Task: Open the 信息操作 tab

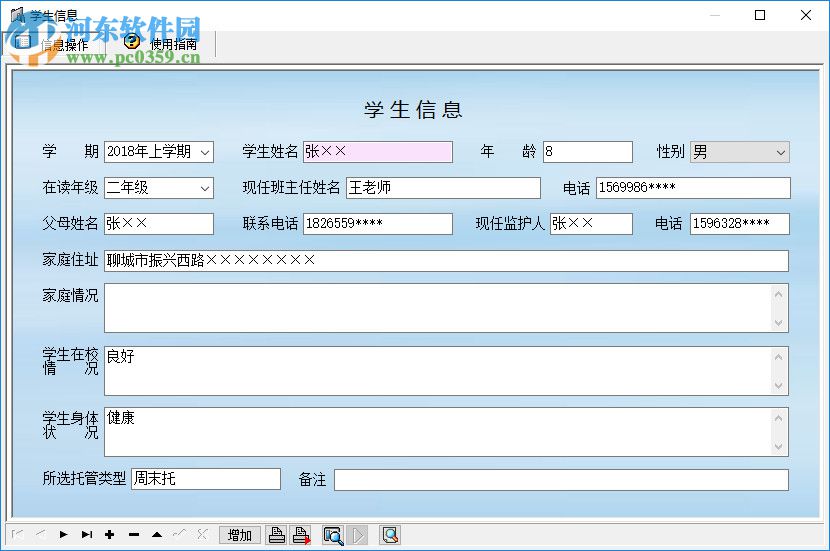Action: pyautogui.click(x=53, y=44)
